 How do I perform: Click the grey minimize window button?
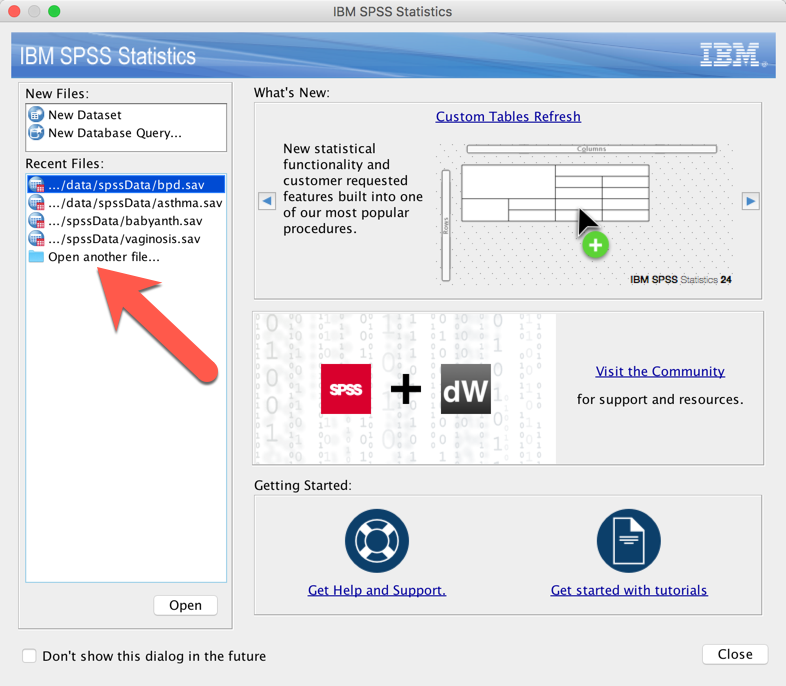click(34, 11)
